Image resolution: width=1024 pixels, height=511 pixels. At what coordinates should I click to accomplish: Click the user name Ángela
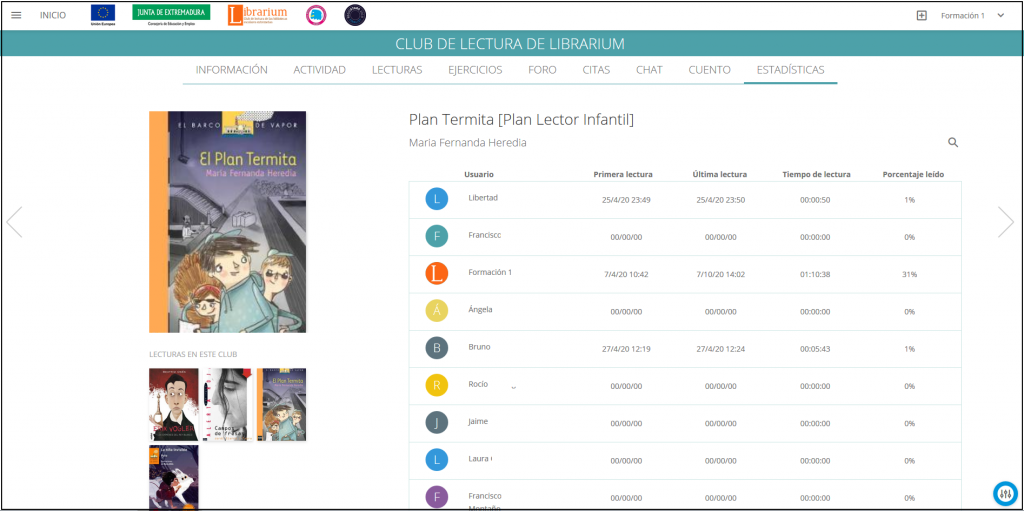[x=481, y=309]
